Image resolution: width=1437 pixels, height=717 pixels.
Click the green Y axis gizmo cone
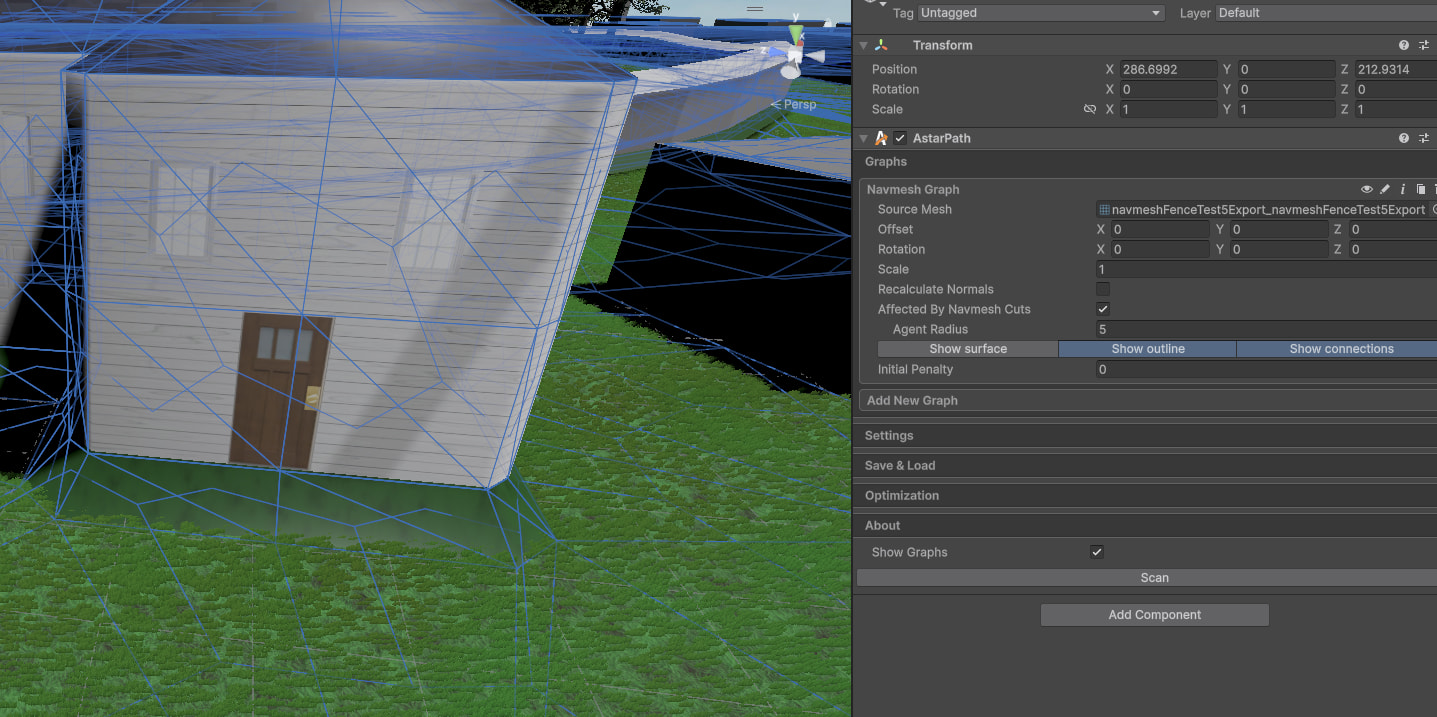pyautogui.click(x=795, y=35)
